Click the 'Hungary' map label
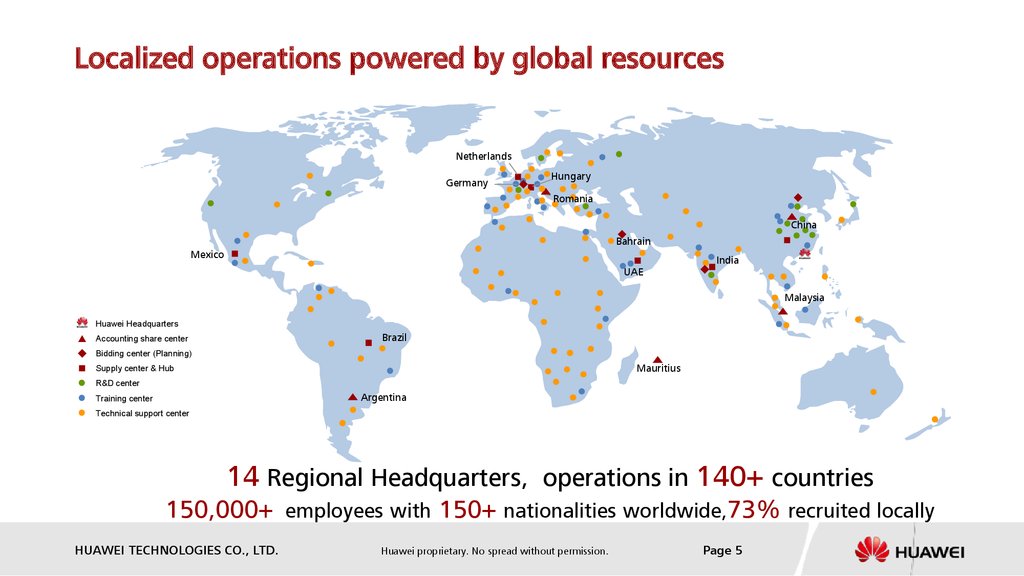The width and height of the screenshot is (1024, 576). 571,176
